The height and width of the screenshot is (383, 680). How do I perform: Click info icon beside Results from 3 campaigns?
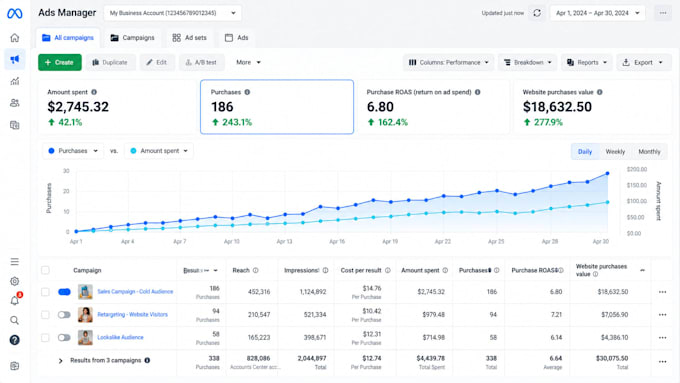pyautogui.click(x=147, y=360)
